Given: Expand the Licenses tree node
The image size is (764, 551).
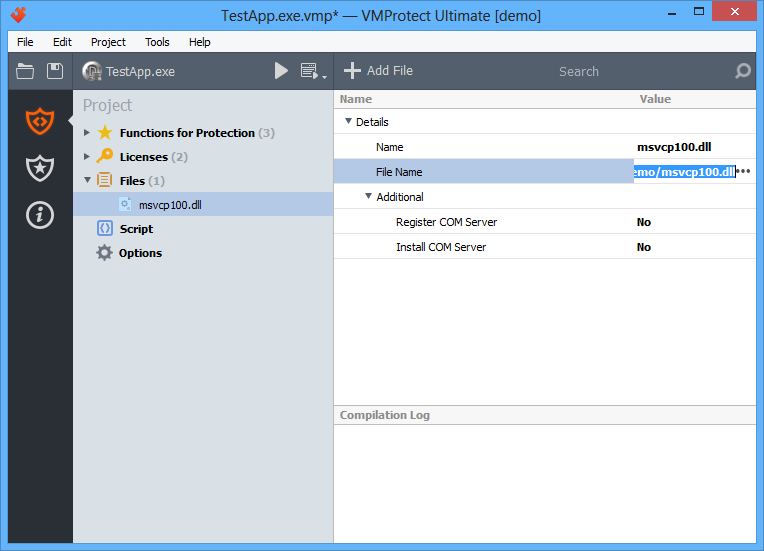Looking at the screenshot, I should pyautogui.click(x=87, y=157).
